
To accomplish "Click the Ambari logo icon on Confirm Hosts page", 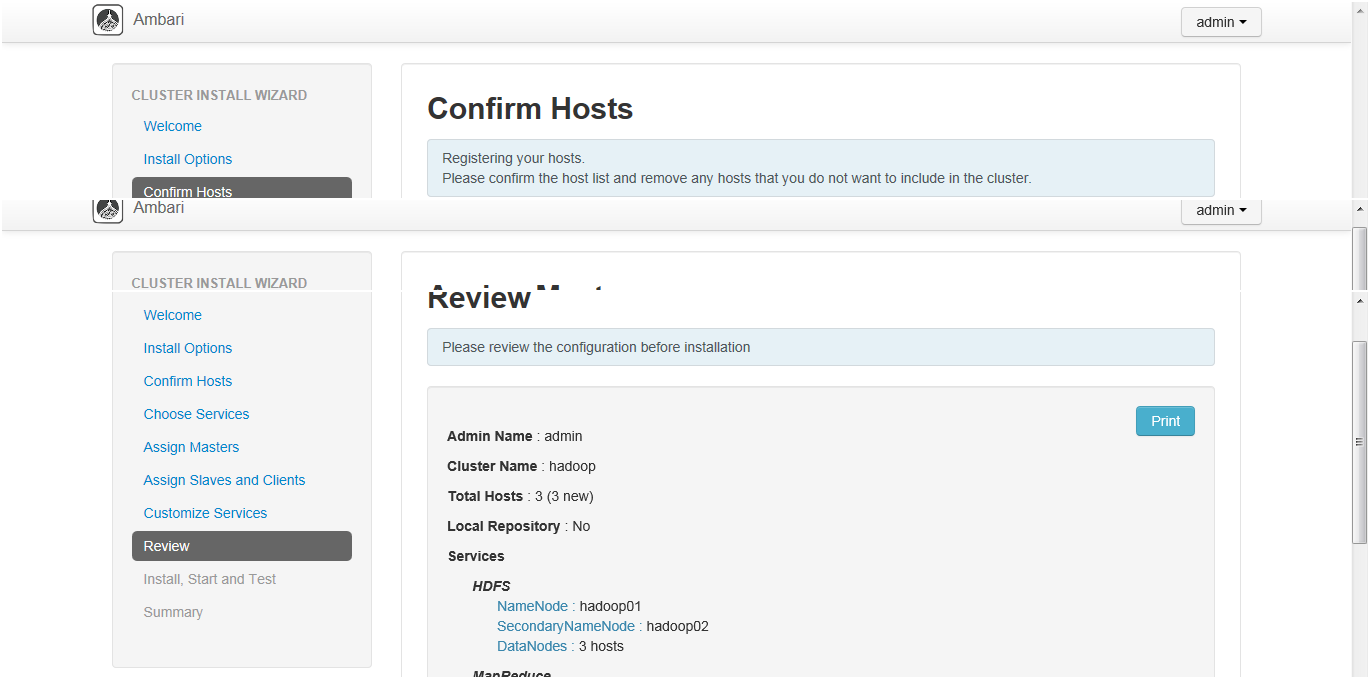I will (108, 20).
